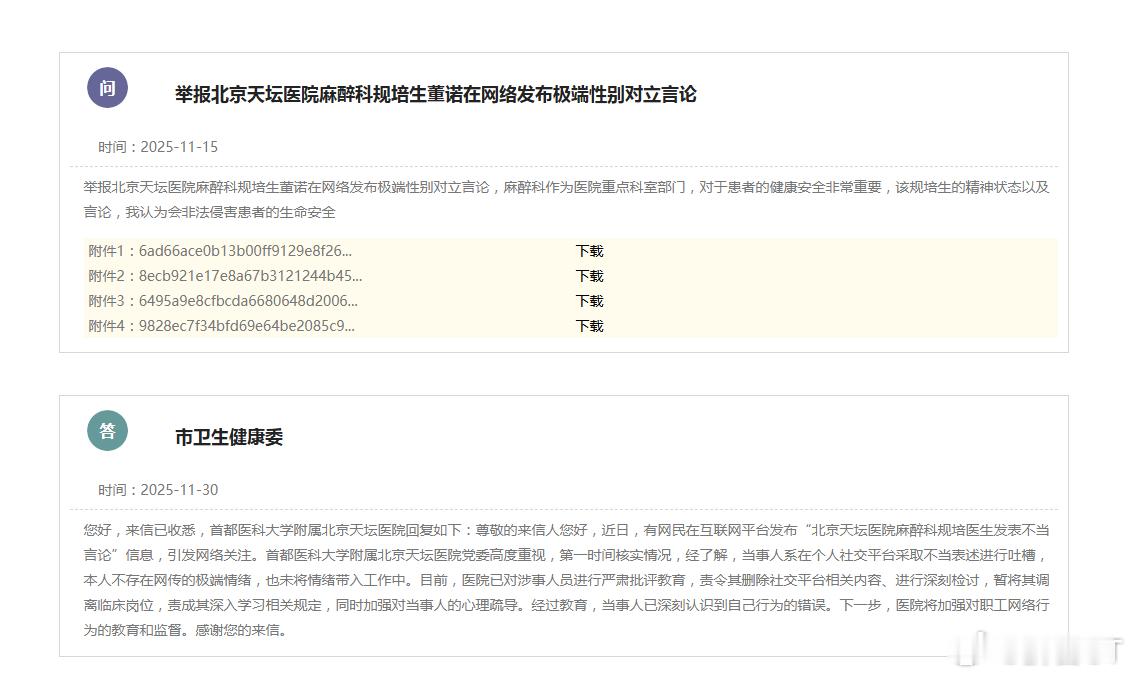Download attachment 附件2
Viewport: 1132px width, 677px height.
[589, 276]
